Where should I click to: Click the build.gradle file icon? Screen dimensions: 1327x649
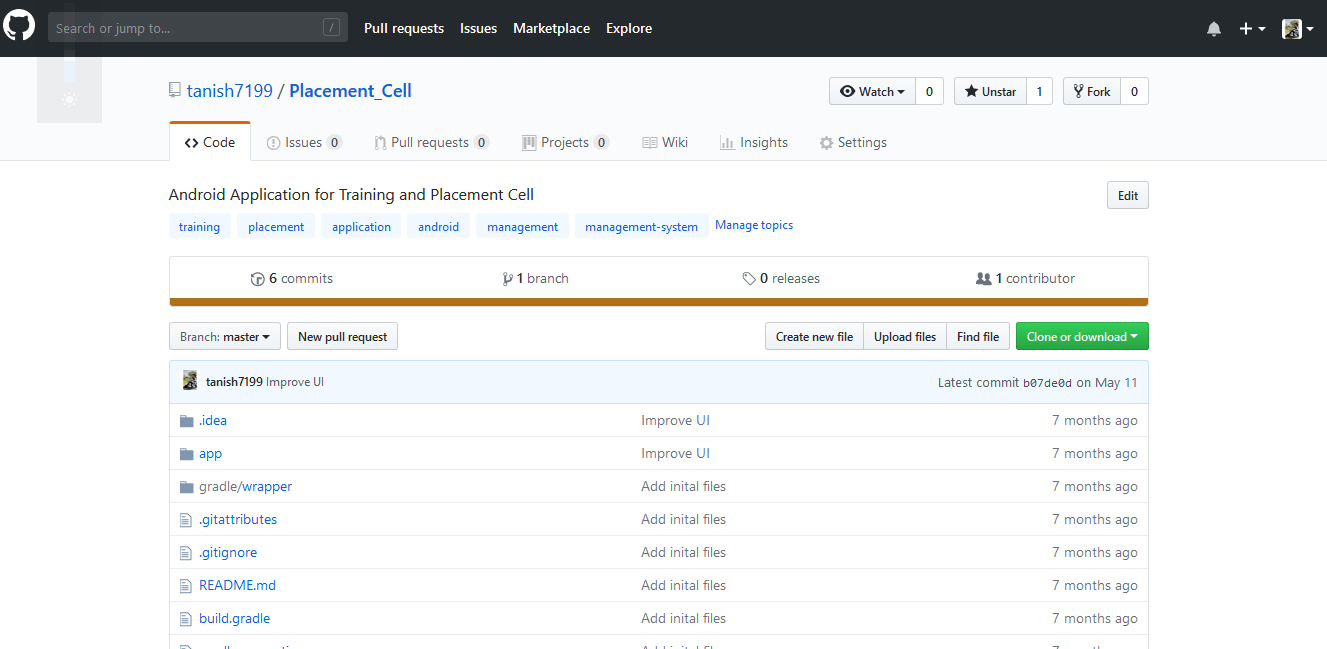(x=185, y=619)
